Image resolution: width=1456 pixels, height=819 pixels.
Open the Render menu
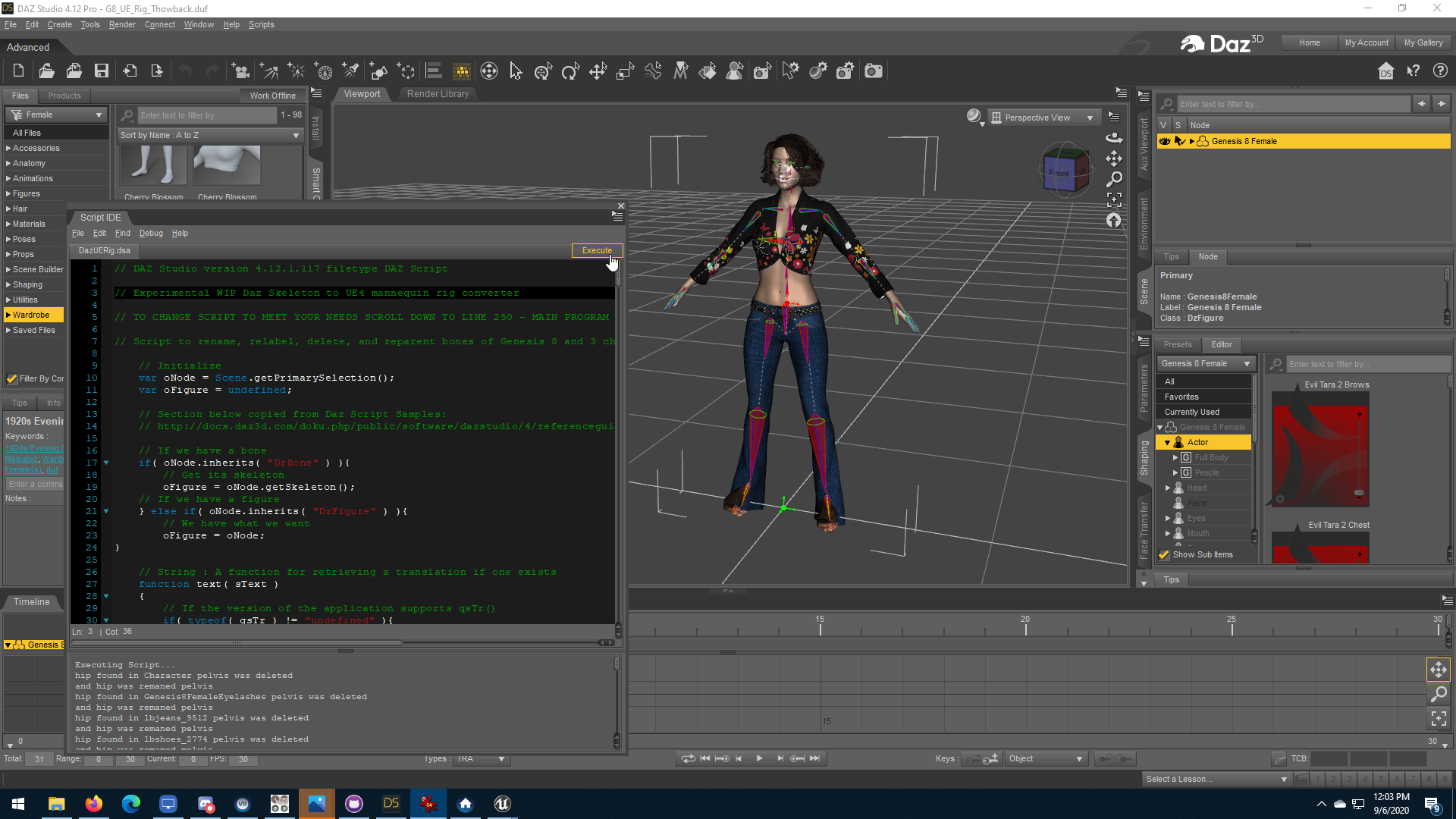click(122, 24)
